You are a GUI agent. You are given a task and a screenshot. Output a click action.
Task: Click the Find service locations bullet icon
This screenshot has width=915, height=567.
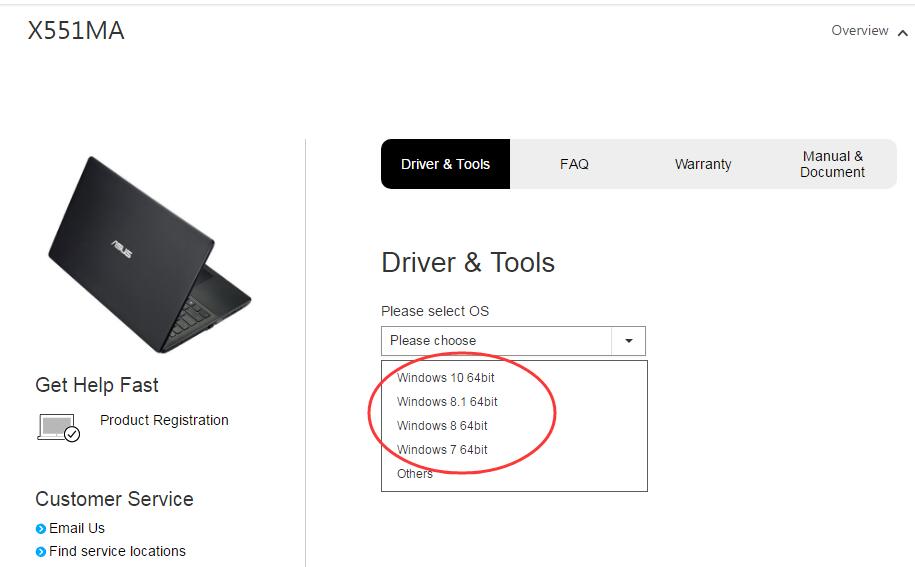coord(40,552)
